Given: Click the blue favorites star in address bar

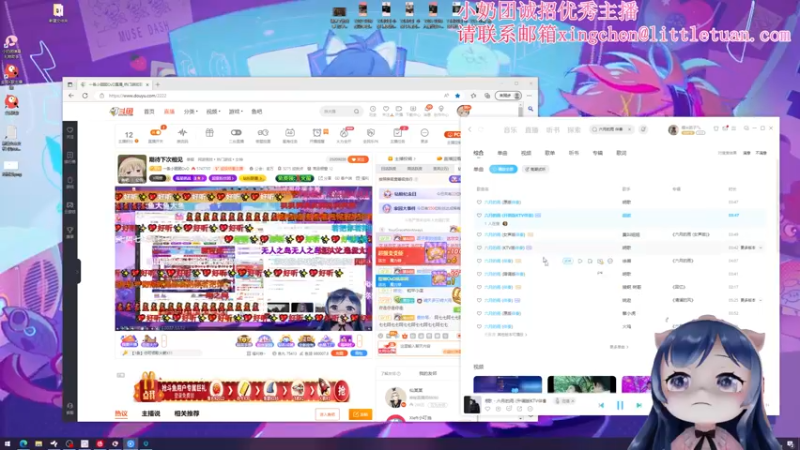Looking at the screenshot, I should point(458,95).
